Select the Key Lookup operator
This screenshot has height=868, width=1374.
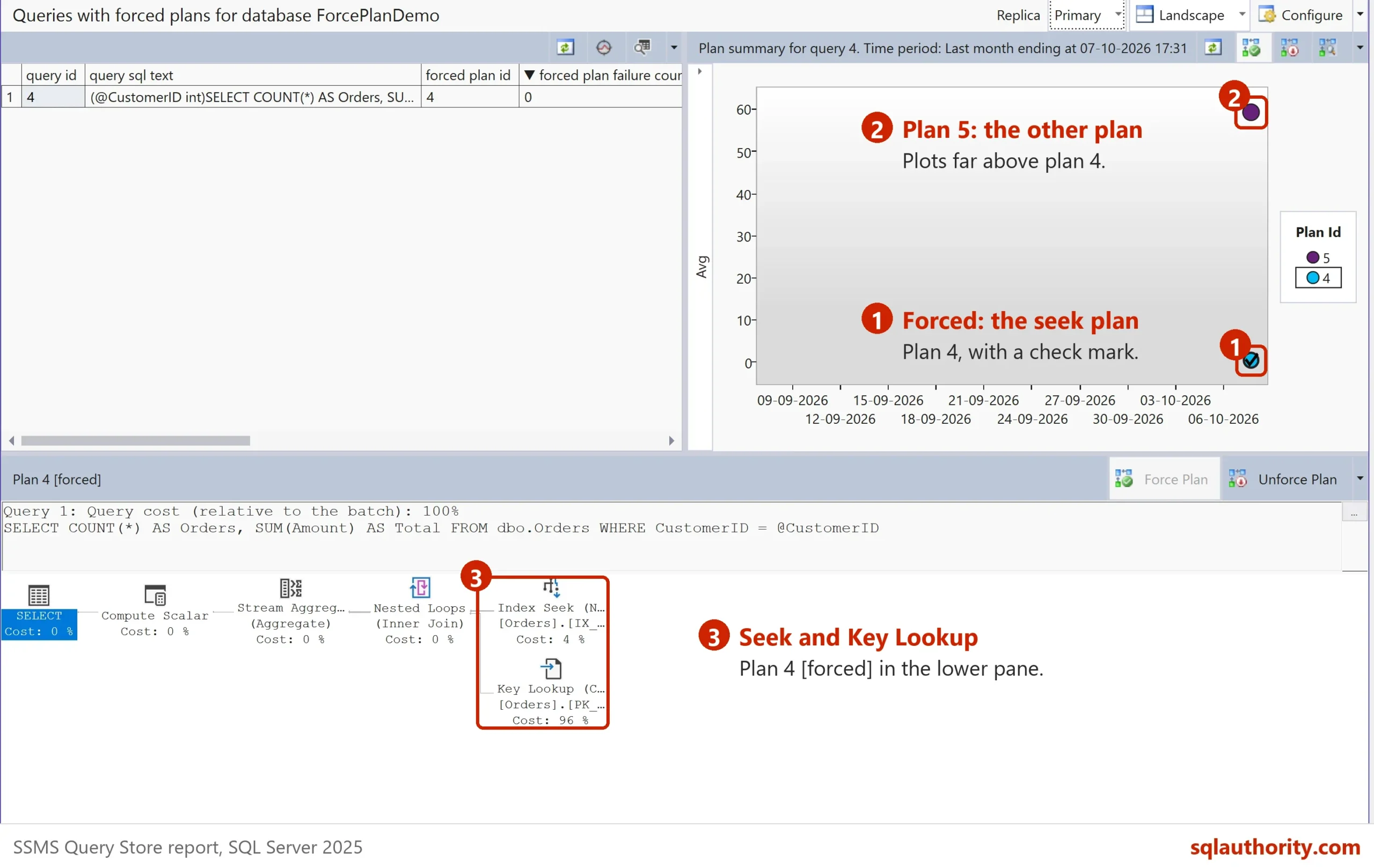[x=551, y=692]
